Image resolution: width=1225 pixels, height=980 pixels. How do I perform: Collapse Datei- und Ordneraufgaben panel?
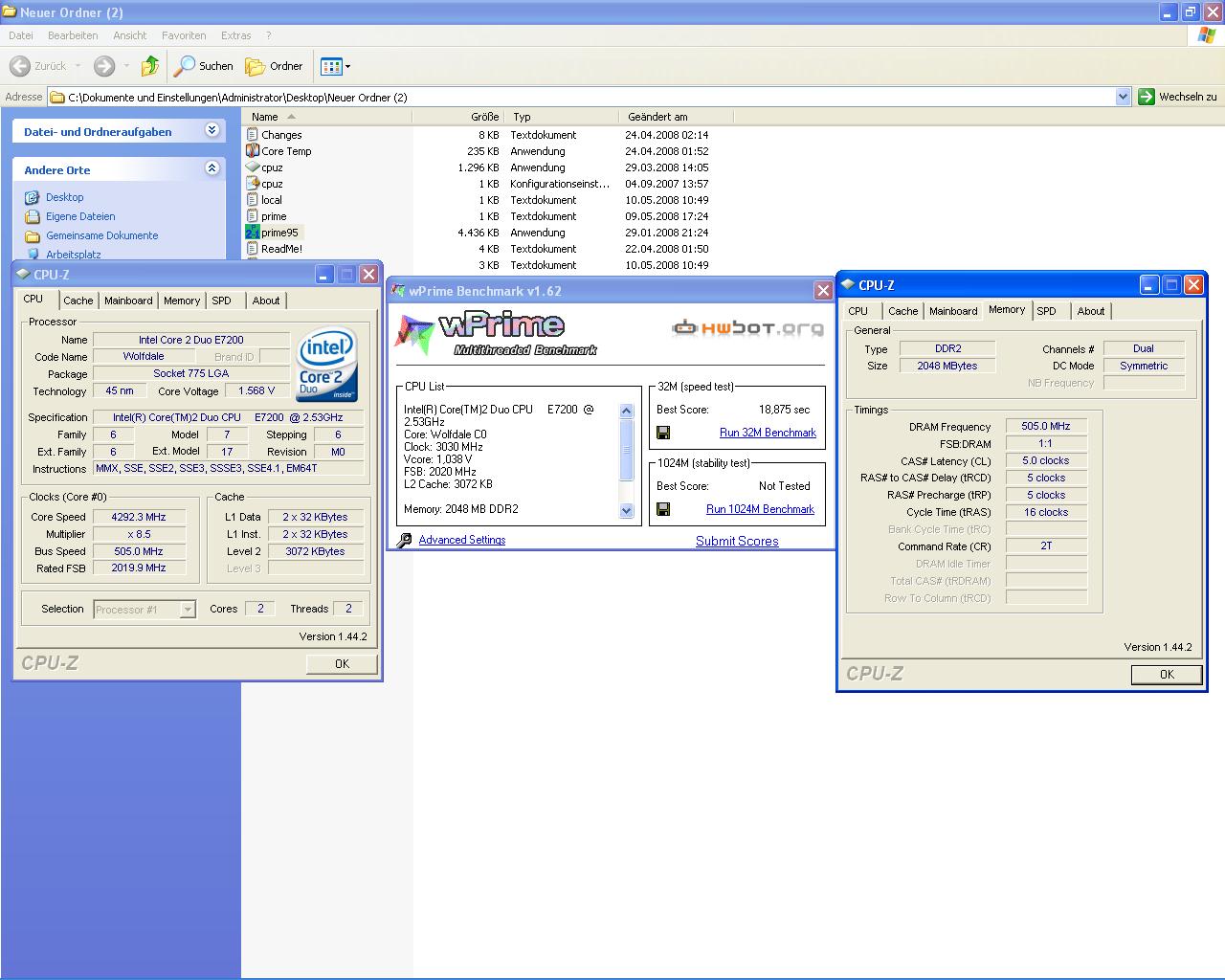click(x=212, y=130)
